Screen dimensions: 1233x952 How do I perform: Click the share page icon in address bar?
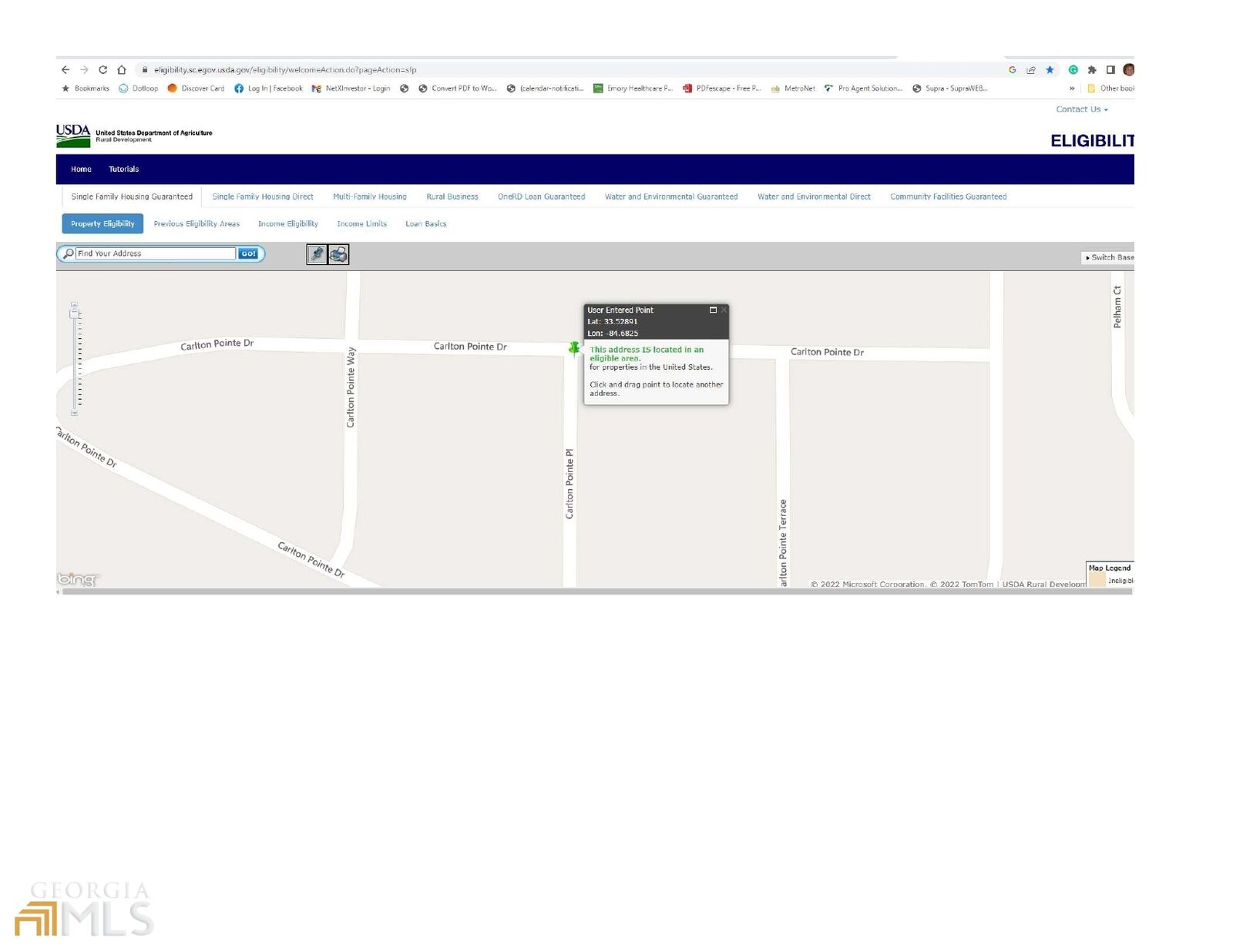click(1031, 70)
